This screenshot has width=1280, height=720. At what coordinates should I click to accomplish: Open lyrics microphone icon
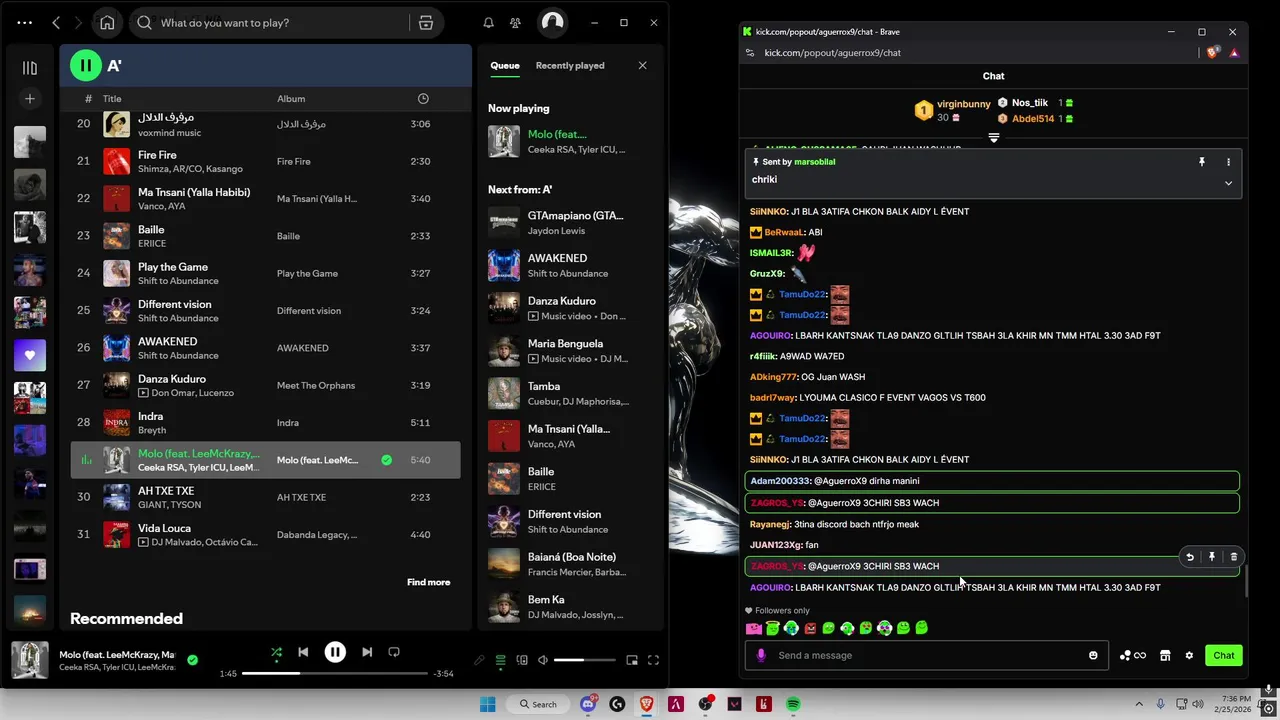479,660
